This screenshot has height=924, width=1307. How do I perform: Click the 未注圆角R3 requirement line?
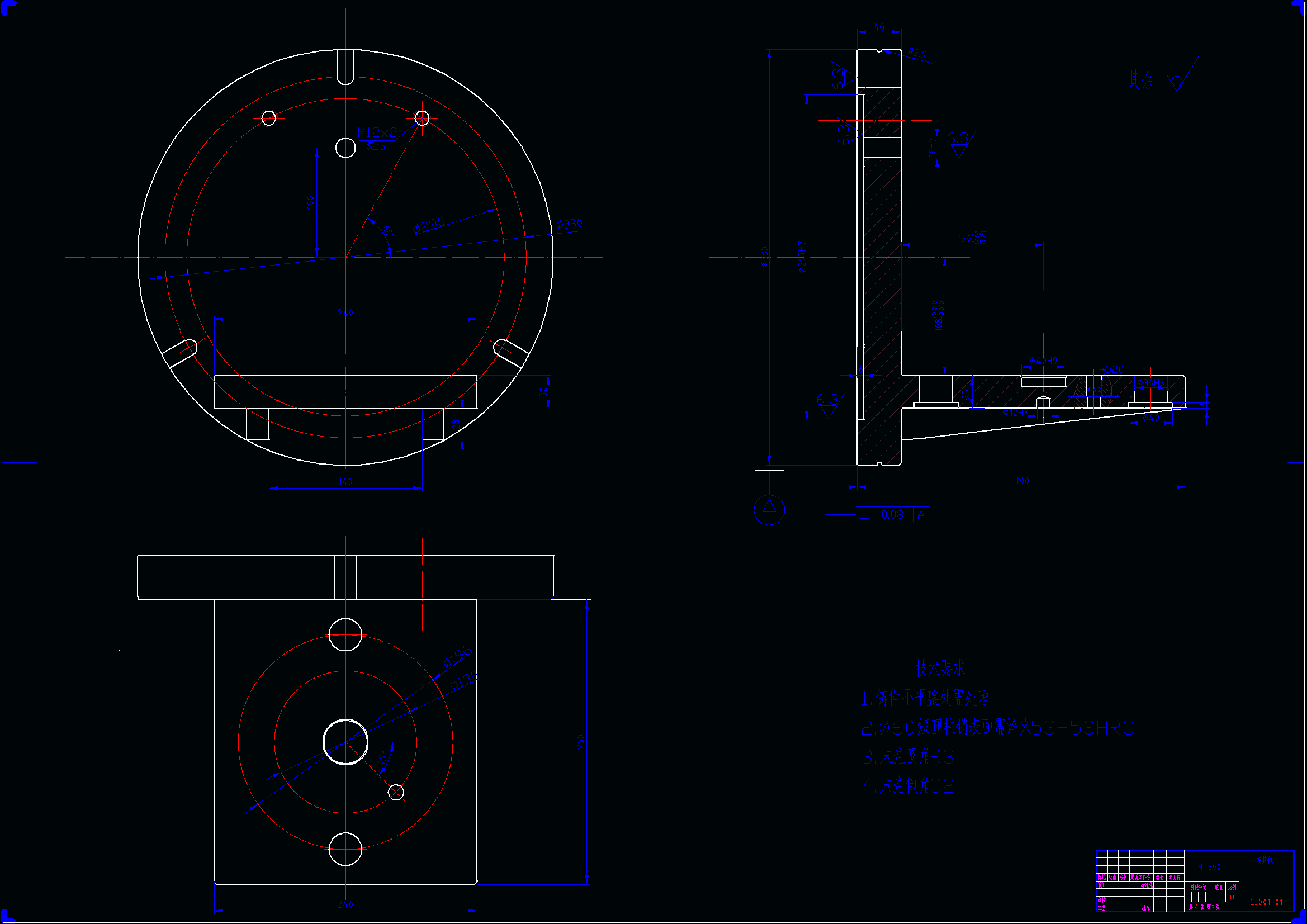pyautogui.click(x=907, y=757)
